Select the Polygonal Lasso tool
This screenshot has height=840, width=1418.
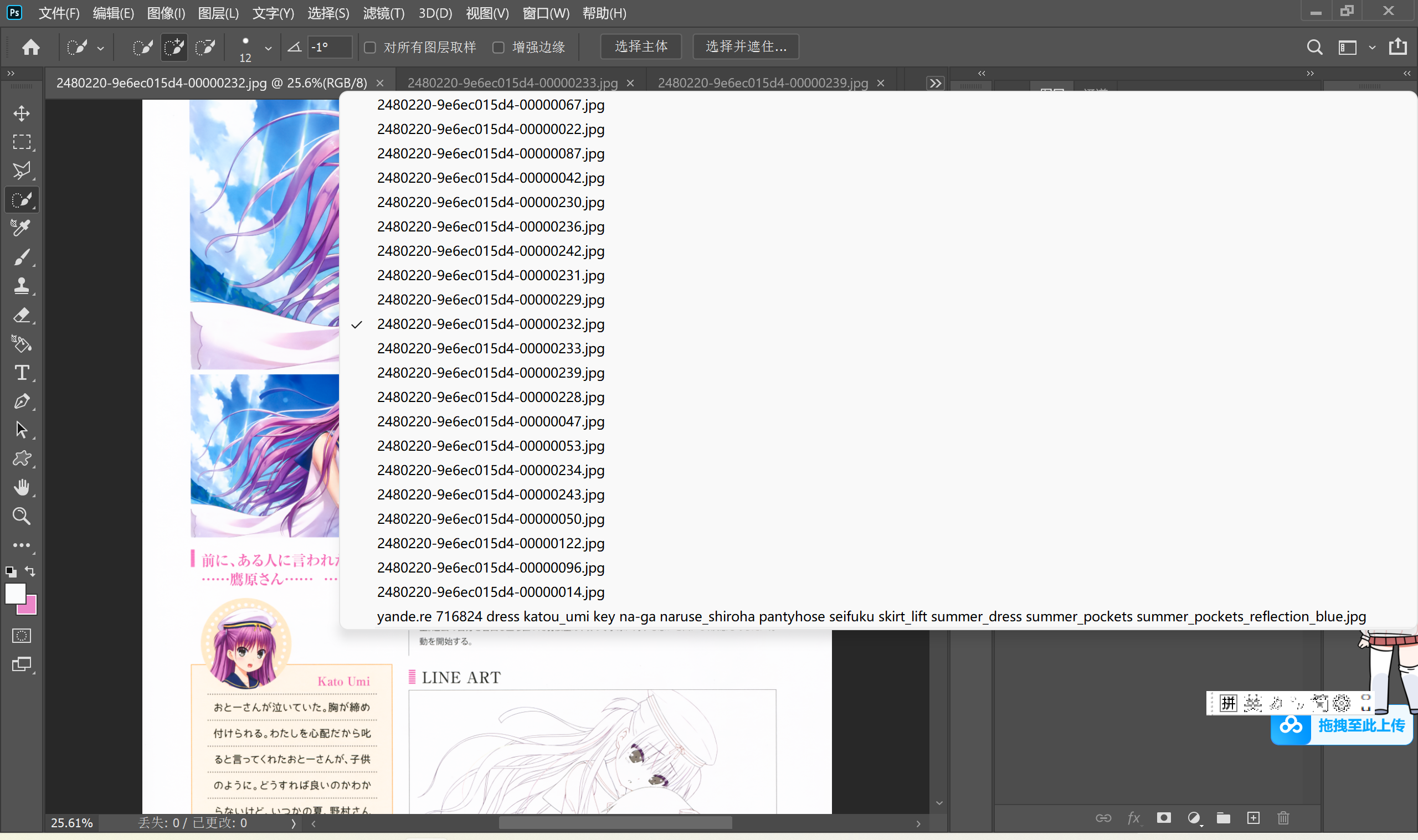pyautogui.click(x=22, y=171)
